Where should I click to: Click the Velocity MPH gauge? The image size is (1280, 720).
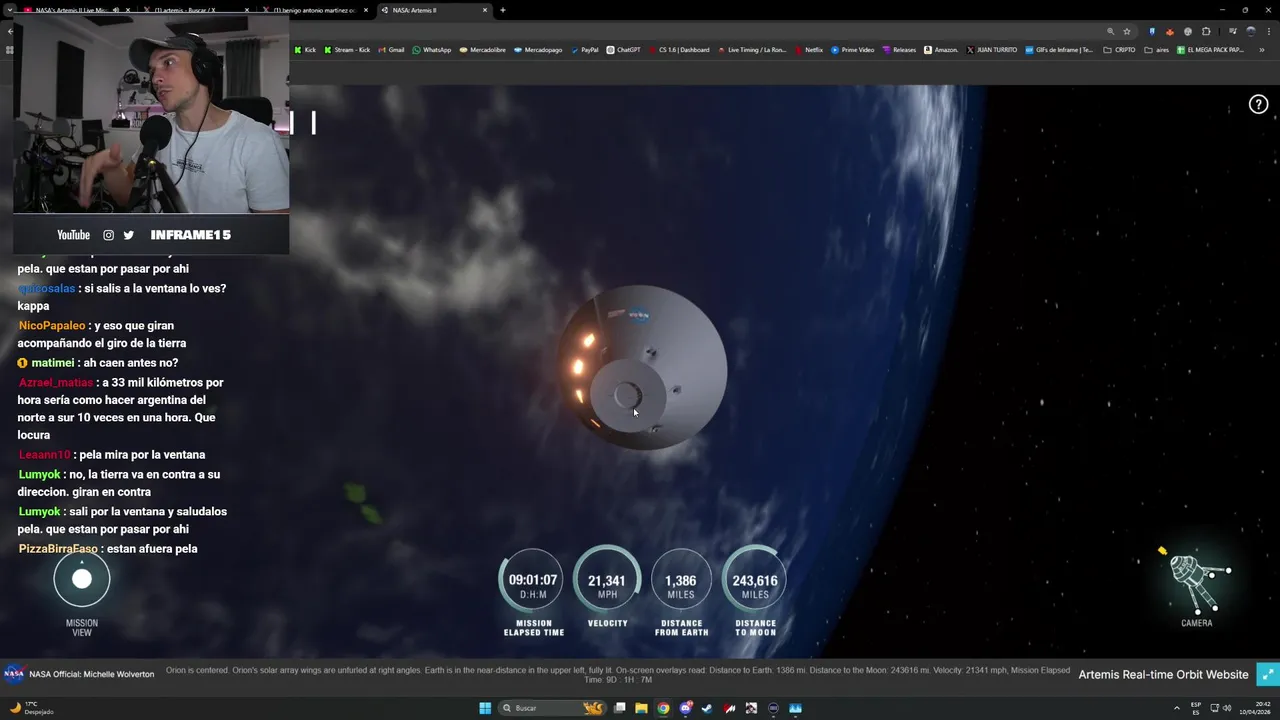607,579
